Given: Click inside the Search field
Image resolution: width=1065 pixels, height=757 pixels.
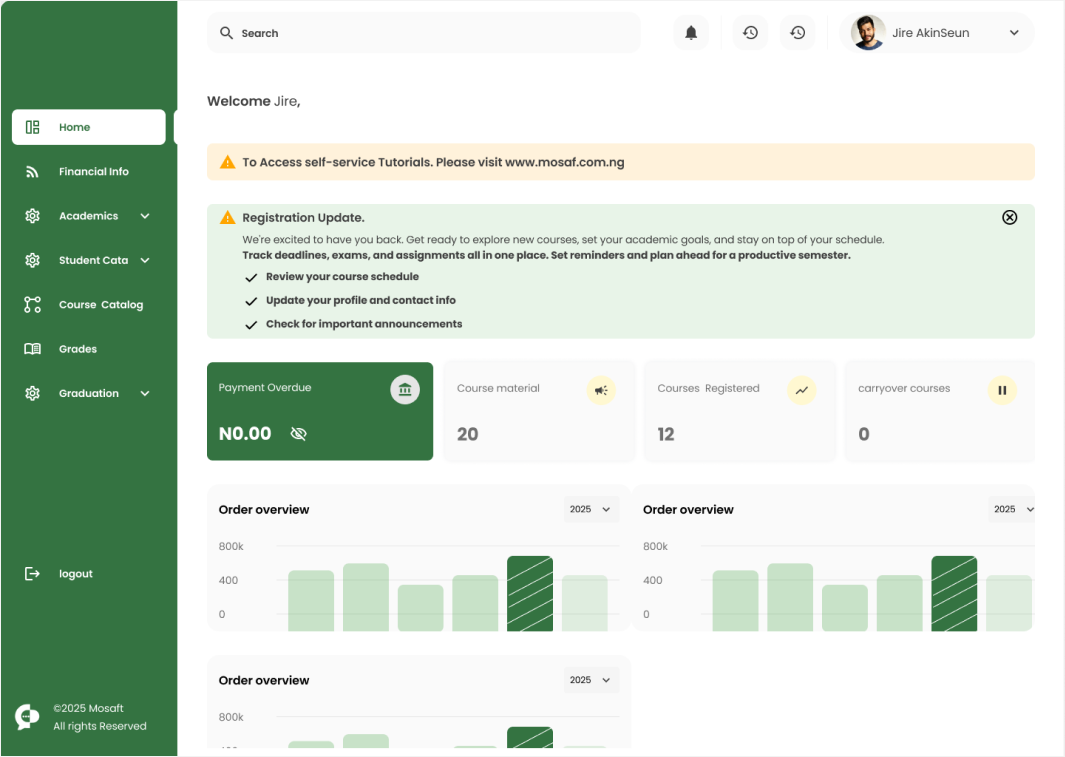Looking at the screenshot, I should (x=400, y=32).
